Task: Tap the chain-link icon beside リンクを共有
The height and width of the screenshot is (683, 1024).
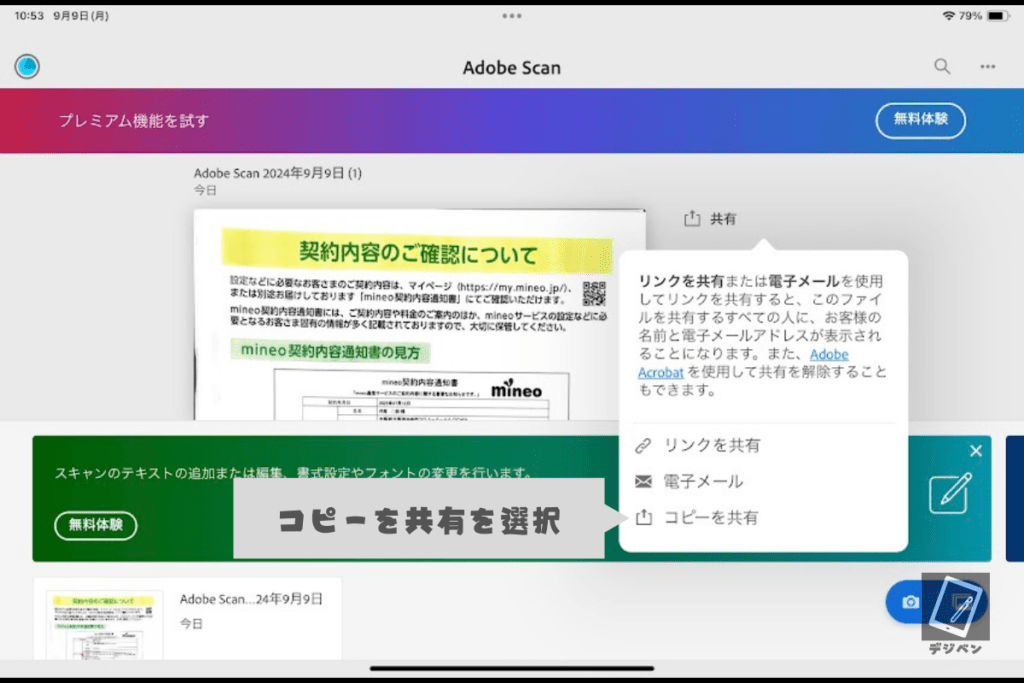Action: coord(643,445)
